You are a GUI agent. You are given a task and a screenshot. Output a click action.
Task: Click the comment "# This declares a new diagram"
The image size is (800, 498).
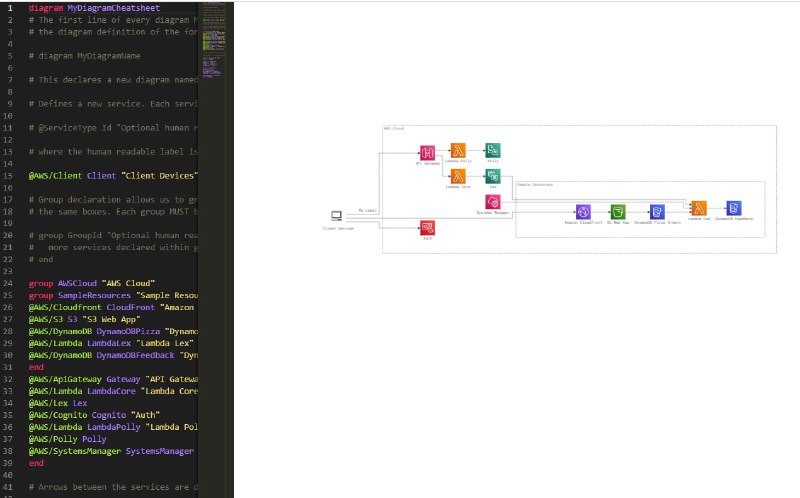[x=113, y=80]
